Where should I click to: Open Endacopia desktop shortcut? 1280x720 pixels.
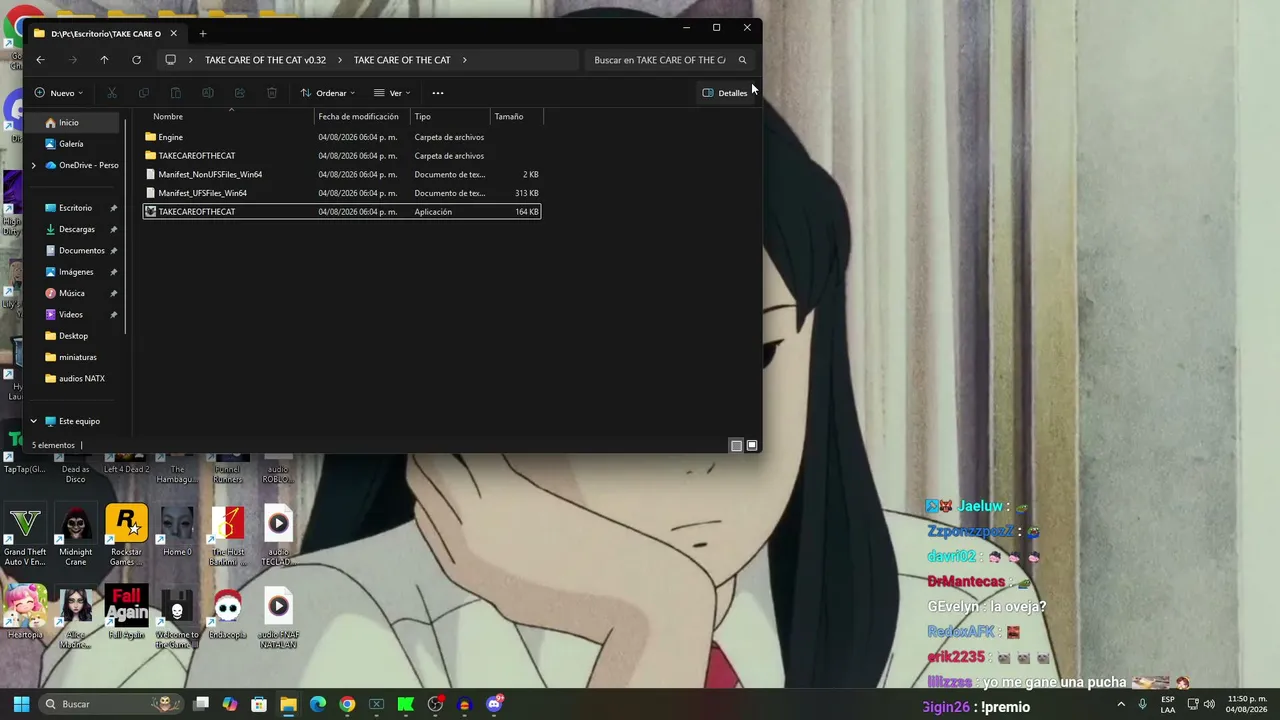[x=228, y=613]
